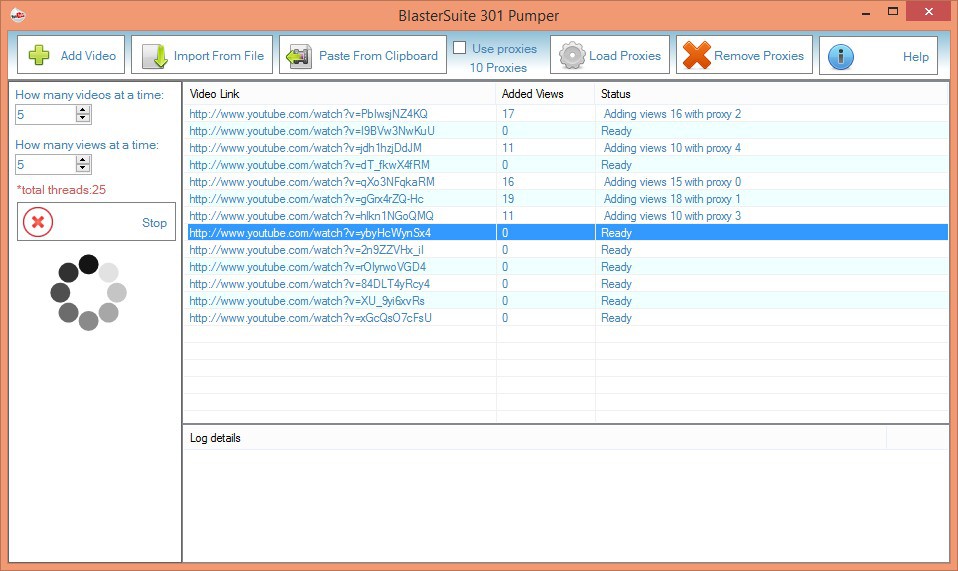The height and width of the screenshot is (571, 958).
Task: Decrease the views at a time spinner
Action: click(x=83, y=169)
